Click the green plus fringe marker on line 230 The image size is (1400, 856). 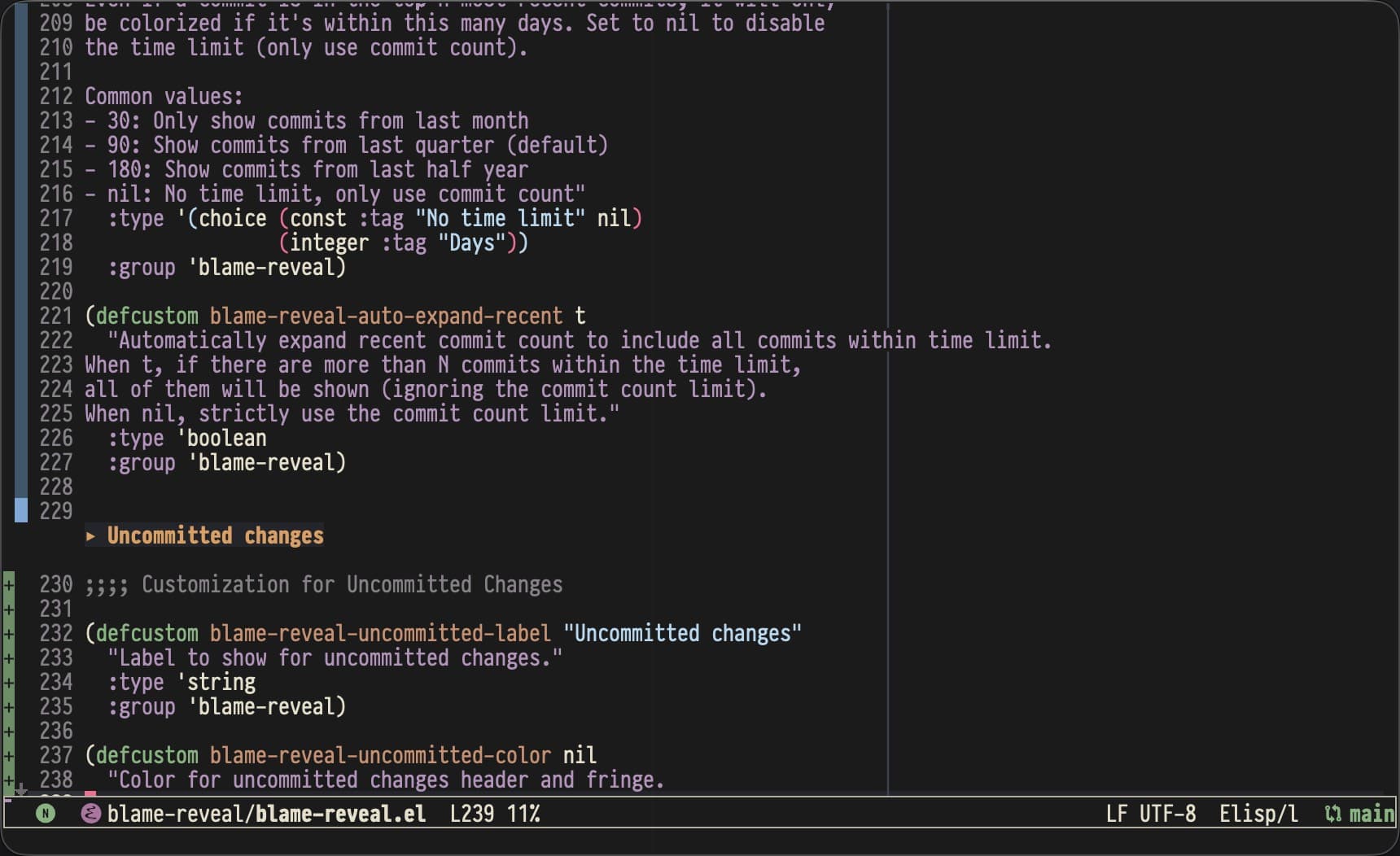(8, 584)
